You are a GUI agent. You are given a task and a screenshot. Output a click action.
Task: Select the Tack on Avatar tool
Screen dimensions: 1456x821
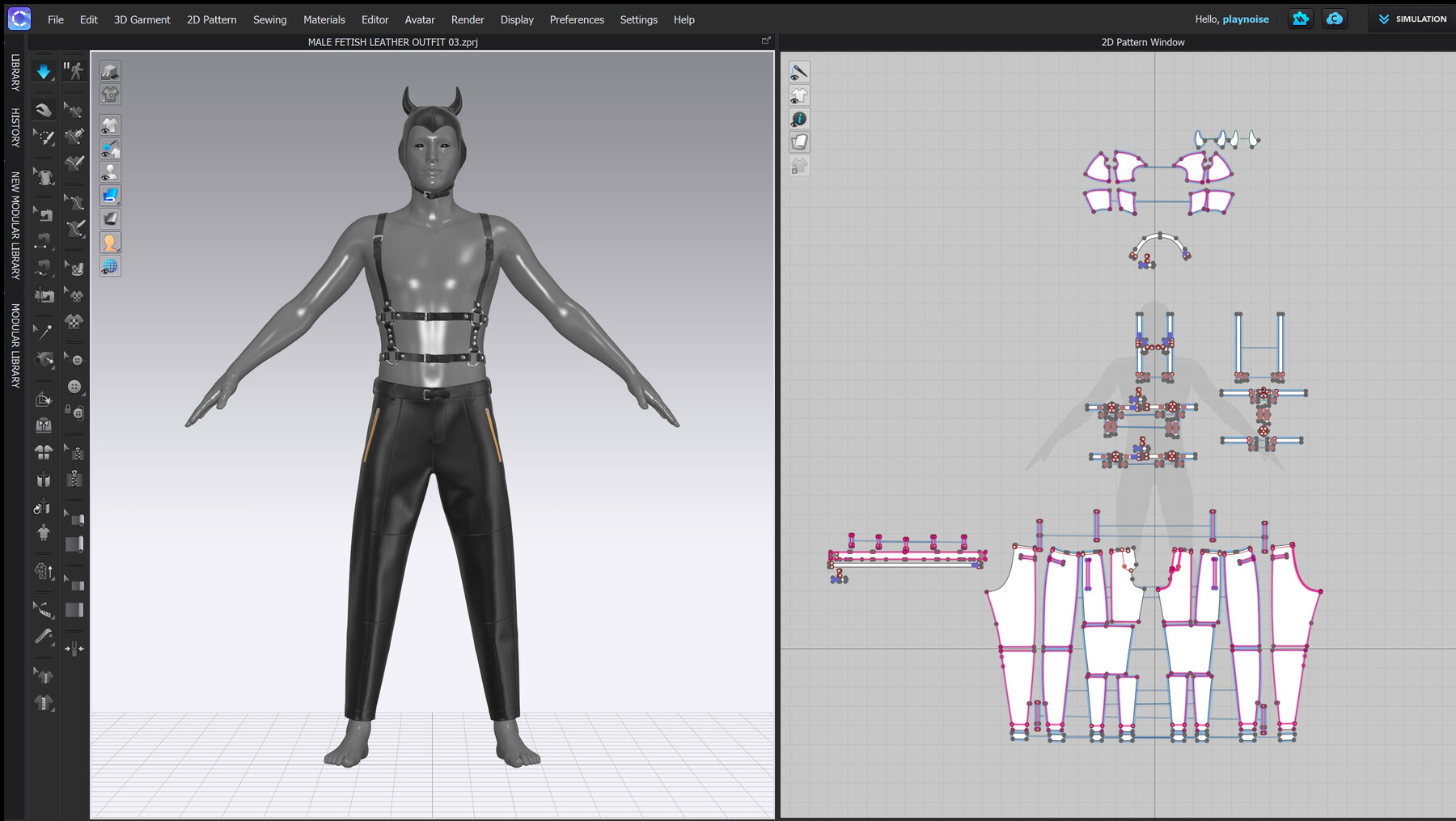click(x=44, y=359)
